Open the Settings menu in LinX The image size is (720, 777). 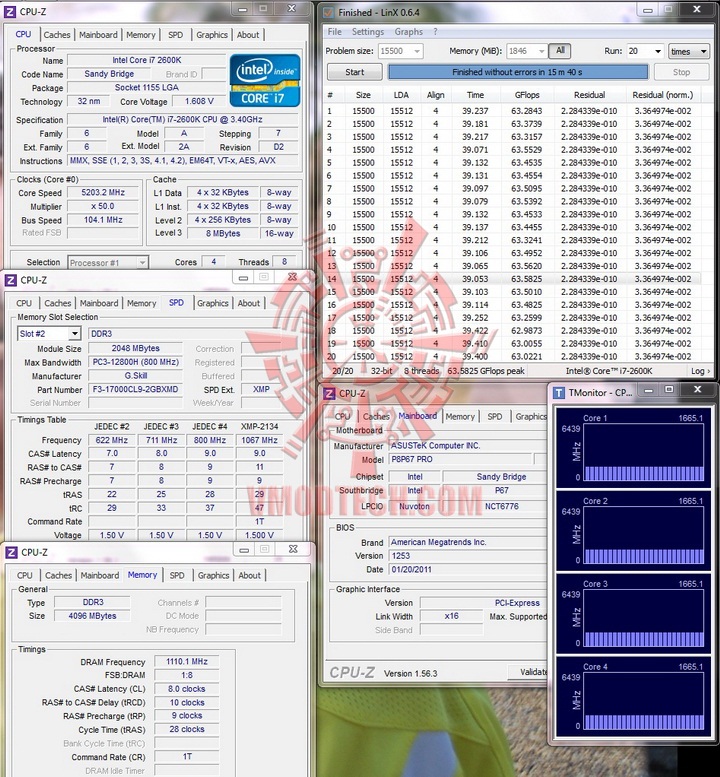pos(368,32)
